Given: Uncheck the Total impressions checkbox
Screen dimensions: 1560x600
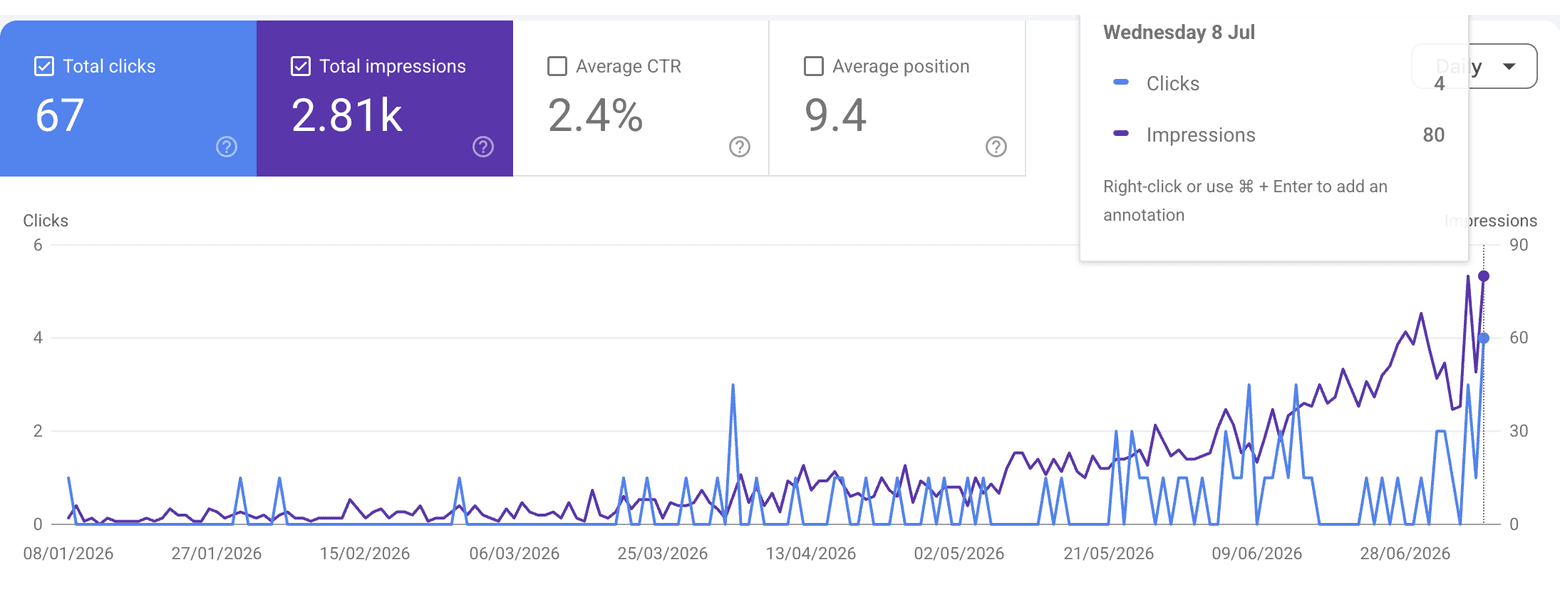Looking at the screenshot, I should pos(300,67).
